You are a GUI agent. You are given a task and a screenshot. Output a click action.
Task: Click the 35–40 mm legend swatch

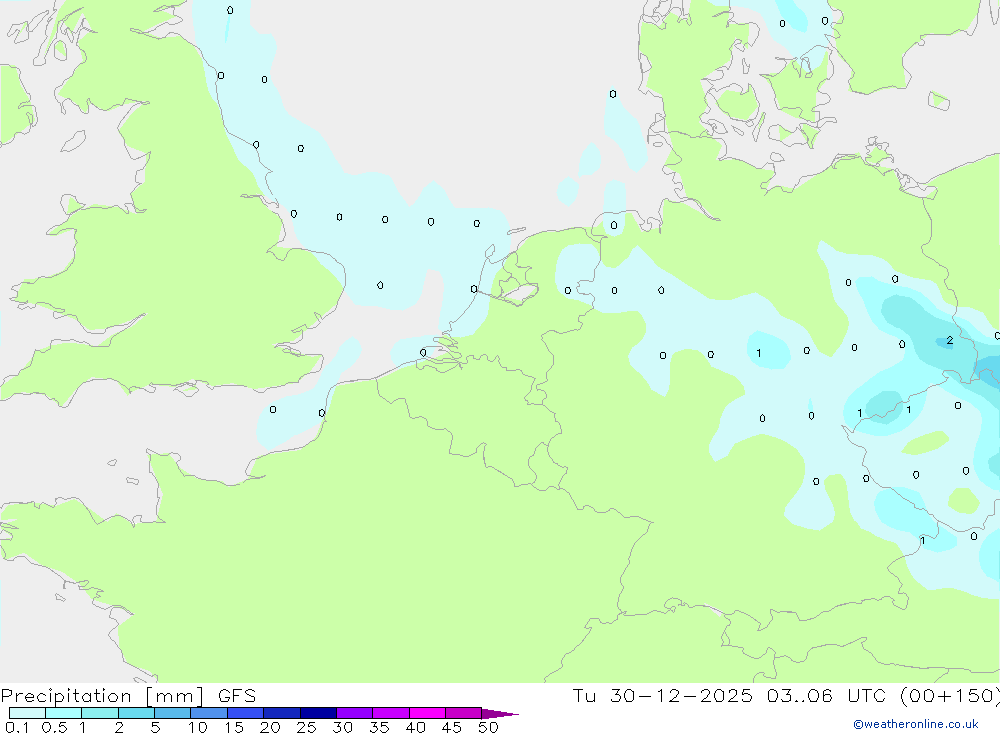pos(391,713)
